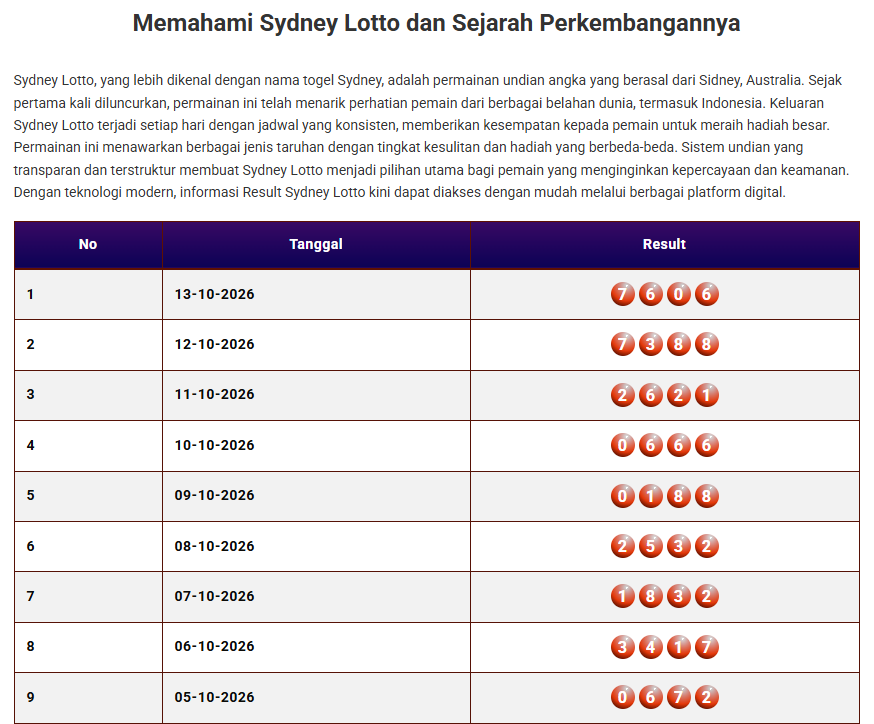Click ball 1 in 11-10-2026 result
Screen dimensions: 874x724
tap(706, 395)
